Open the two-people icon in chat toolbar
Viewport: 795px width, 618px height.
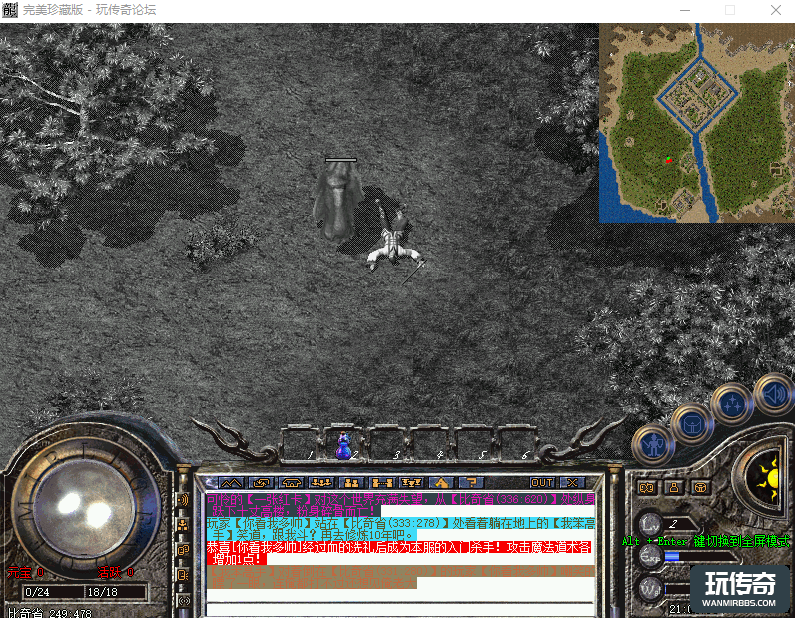coord(351,483)
